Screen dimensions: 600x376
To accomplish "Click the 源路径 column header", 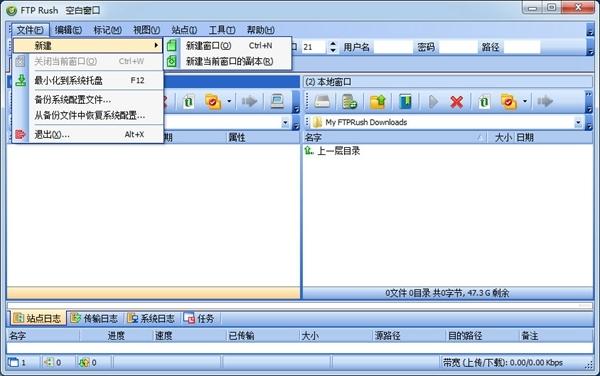I will 409,336.
